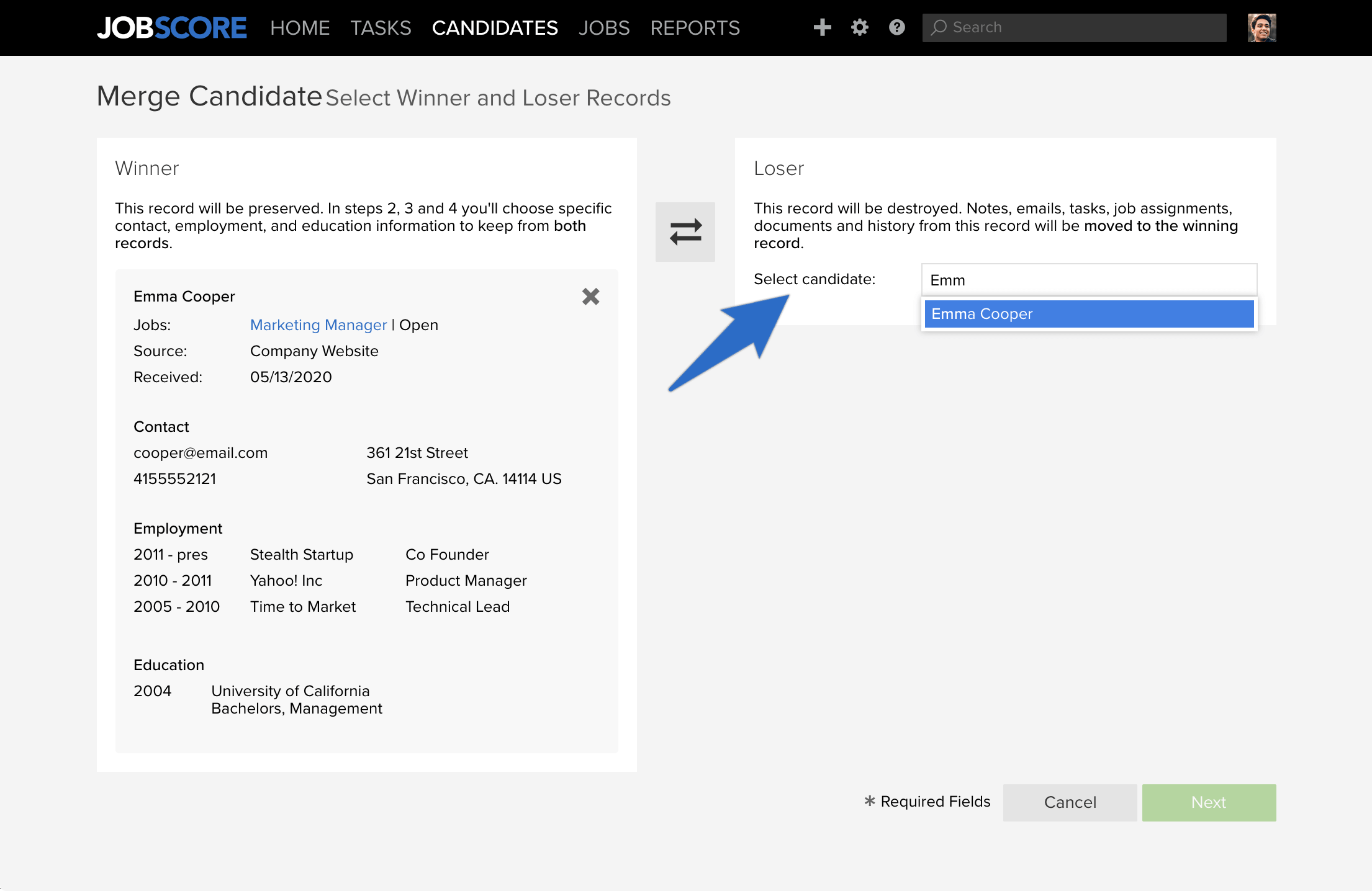The image size is (1372, 891).
Task: Swap winner and loser records
Action: pos(685,231)
